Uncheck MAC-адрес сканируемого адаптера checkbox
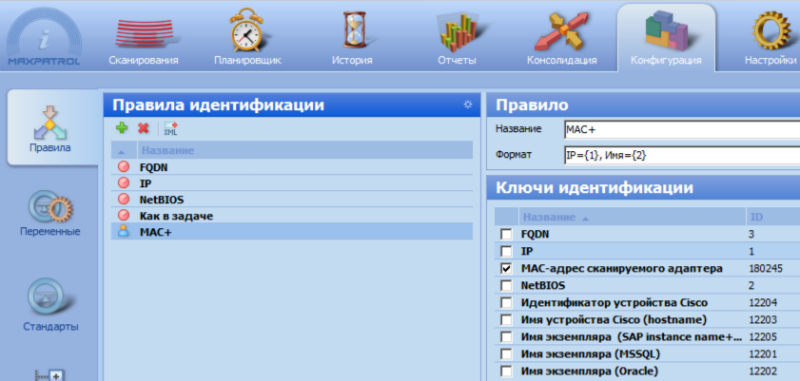800x381 pixels. 506,268
